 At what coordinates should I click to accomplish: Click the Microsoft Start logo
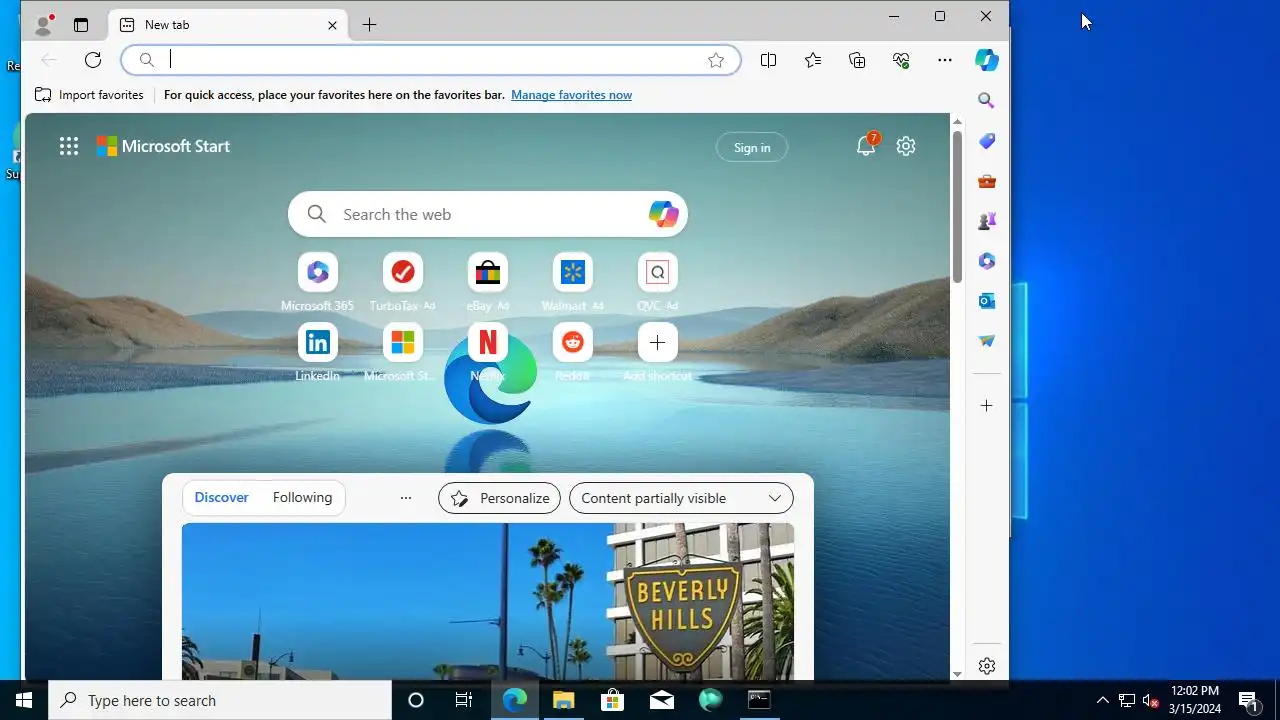click(163, 146)
